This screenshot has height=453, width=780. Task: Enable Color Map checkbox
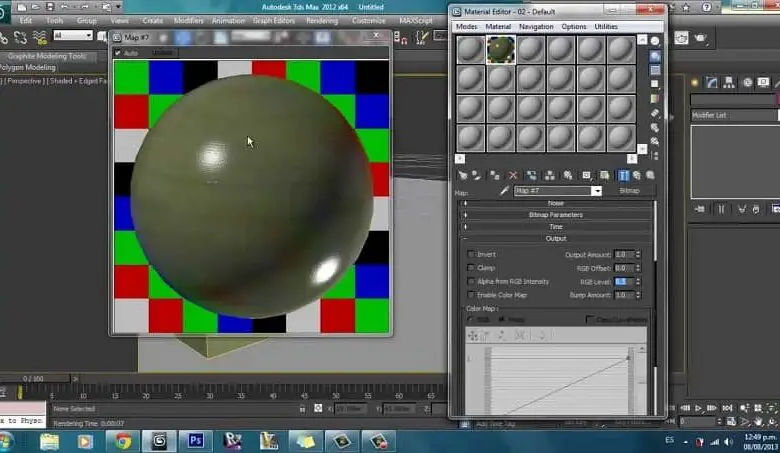pos(471,295)
